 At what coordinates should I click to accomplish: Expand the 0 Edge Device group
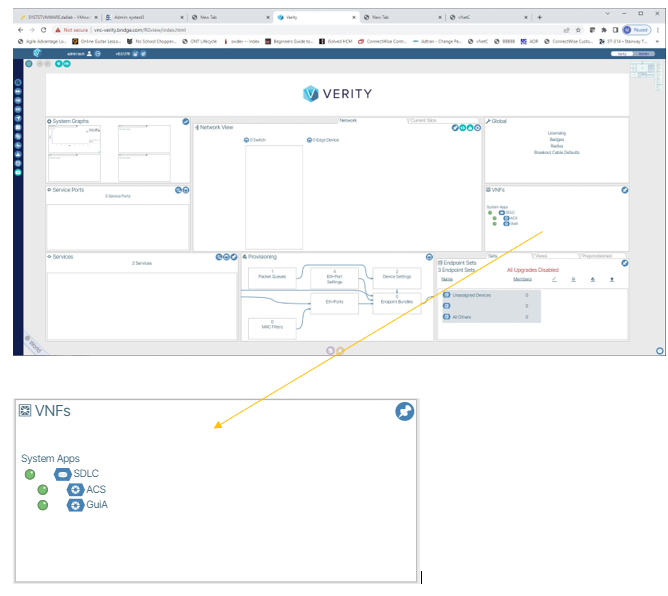pos(310,140)
